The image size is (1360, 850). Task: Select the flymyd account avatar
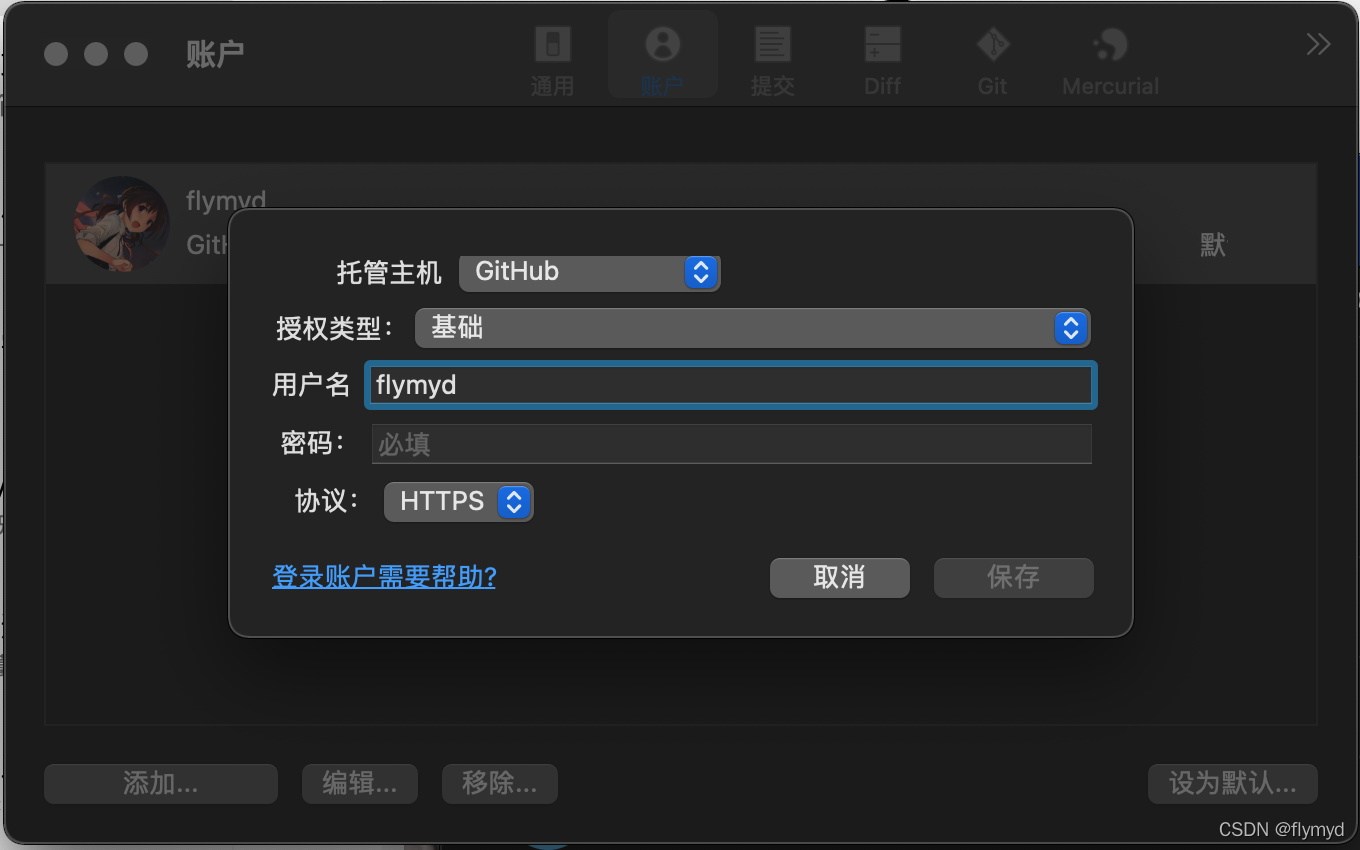click(x=121, y=224)
